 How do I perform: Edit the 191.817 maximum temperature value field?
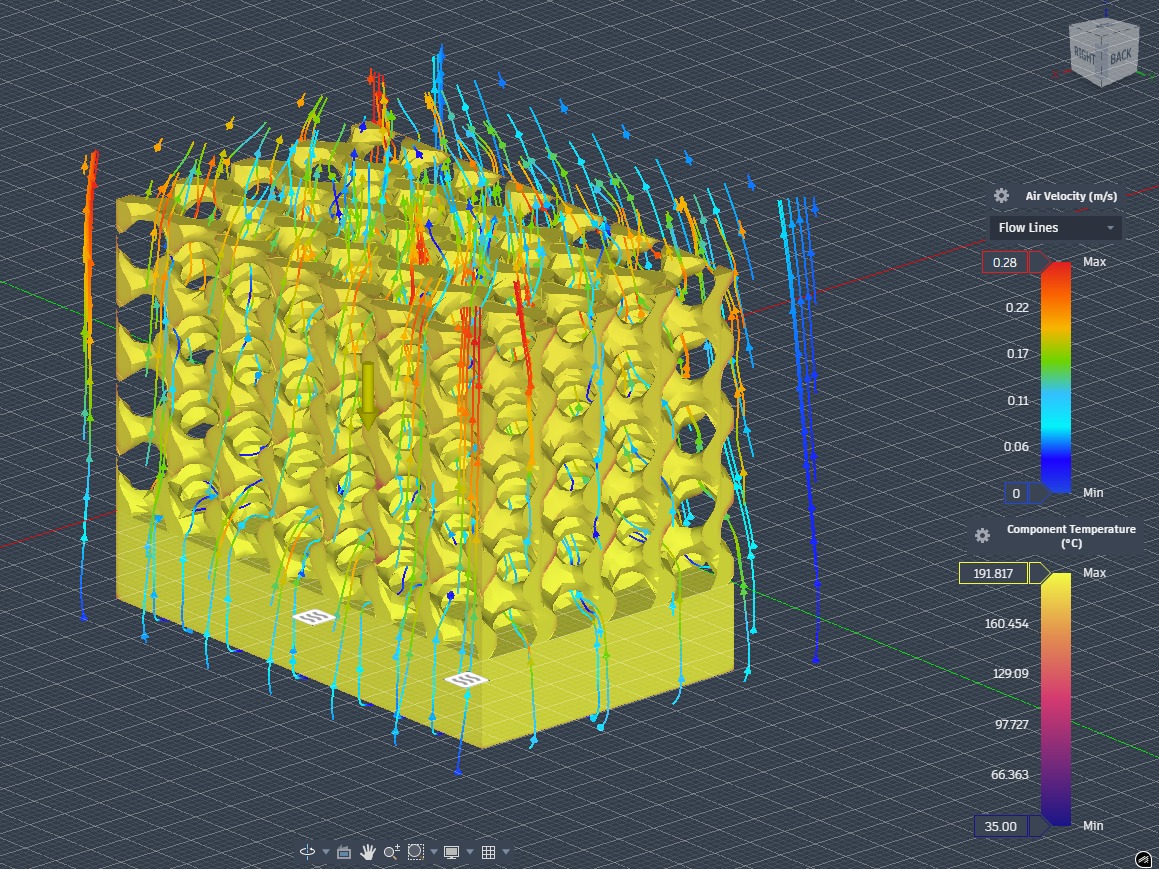[993, 573]
